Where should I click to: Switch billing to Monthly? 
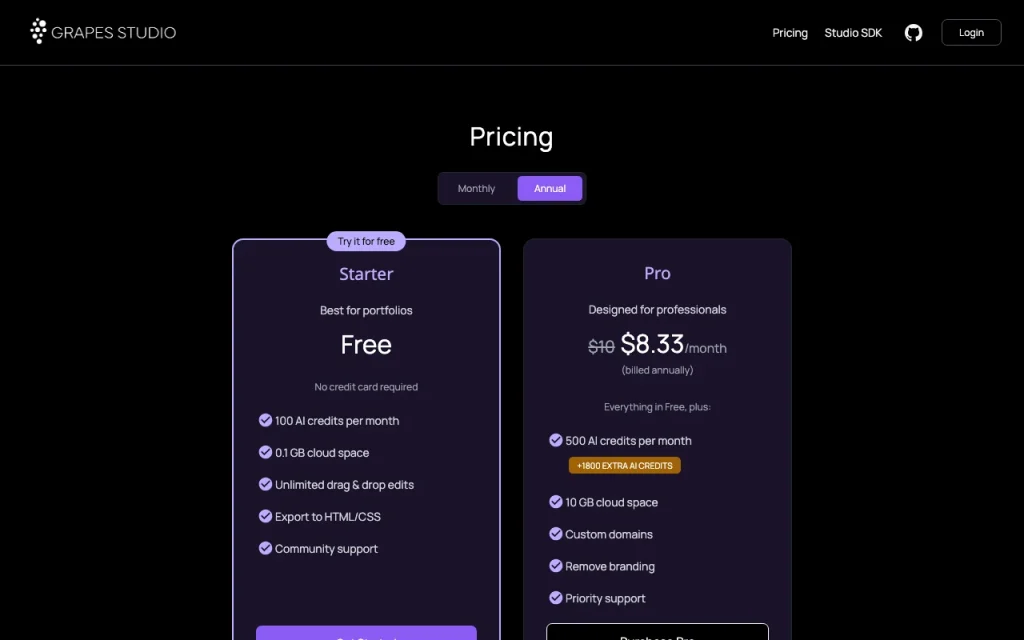pyautogui.click(x=476, y=189)
